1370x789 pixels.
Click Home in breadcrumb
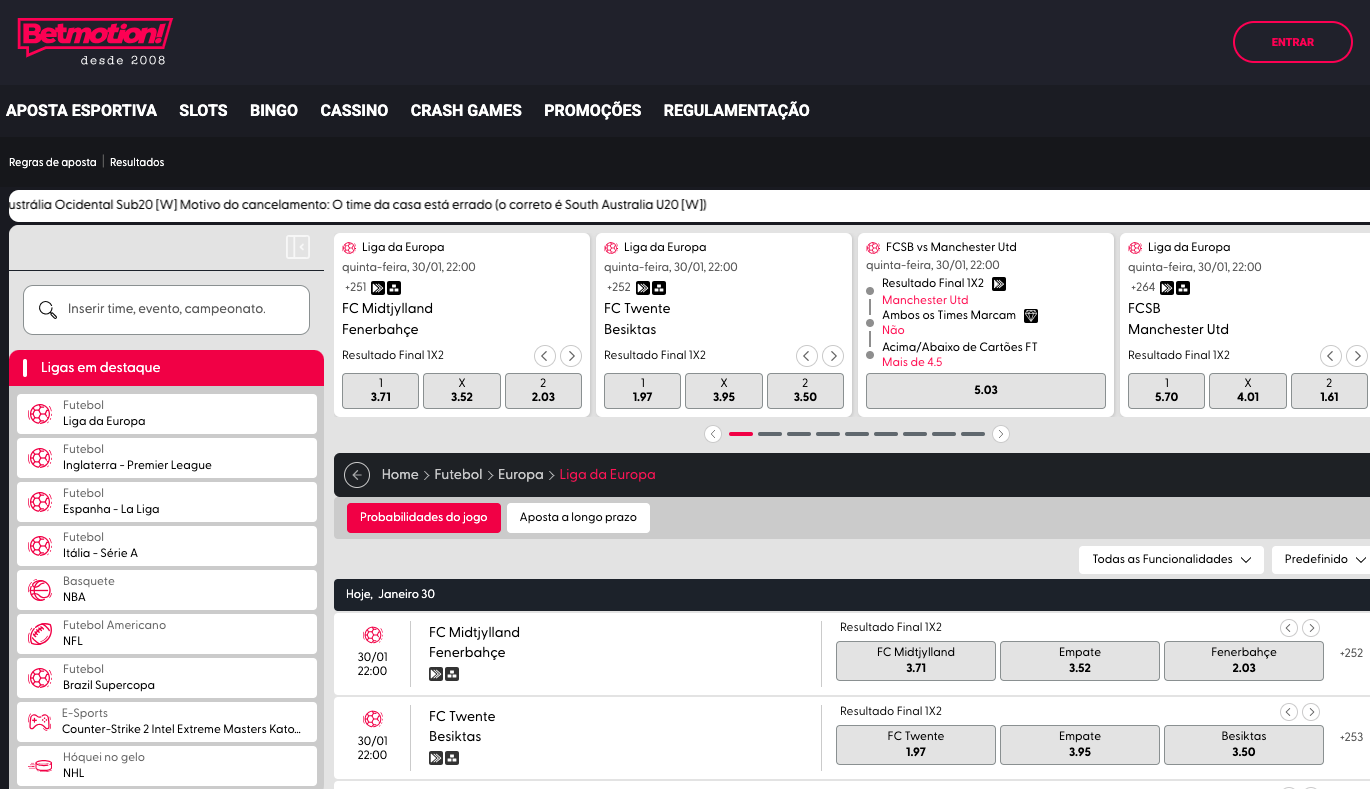[x=400, y=475]
